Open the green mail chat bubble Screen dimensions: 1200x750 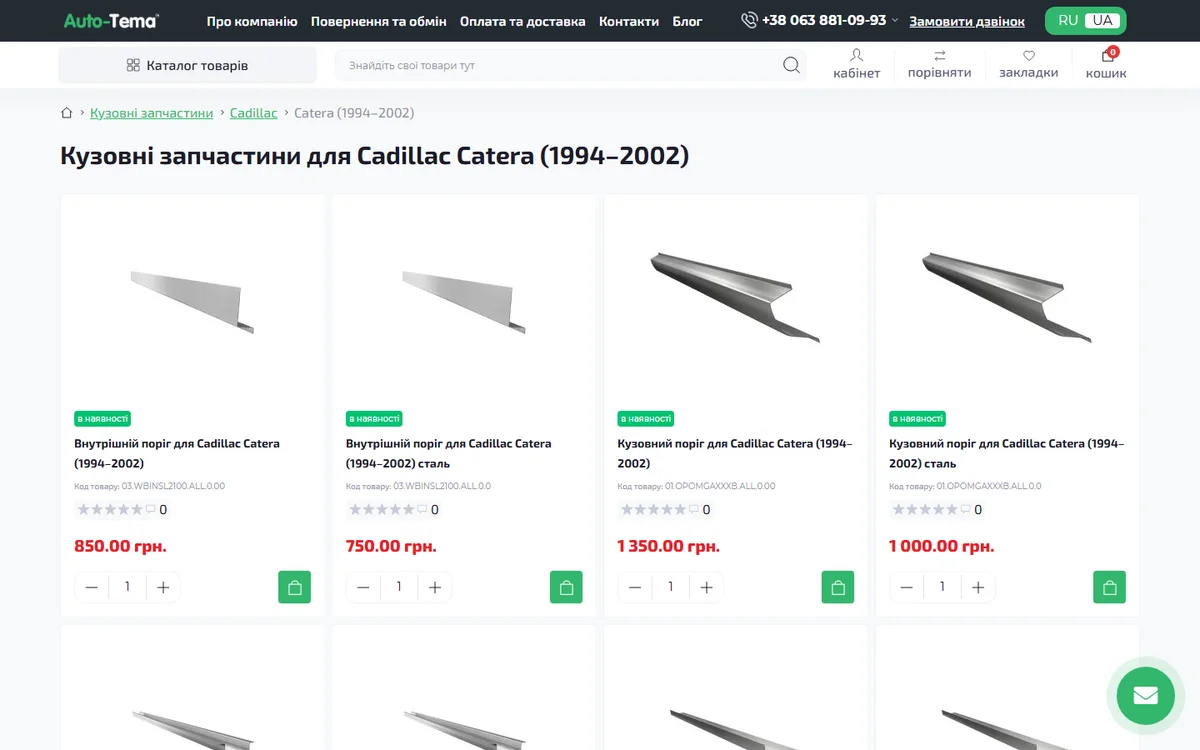pyautogui.click(x=1145, y=695)
